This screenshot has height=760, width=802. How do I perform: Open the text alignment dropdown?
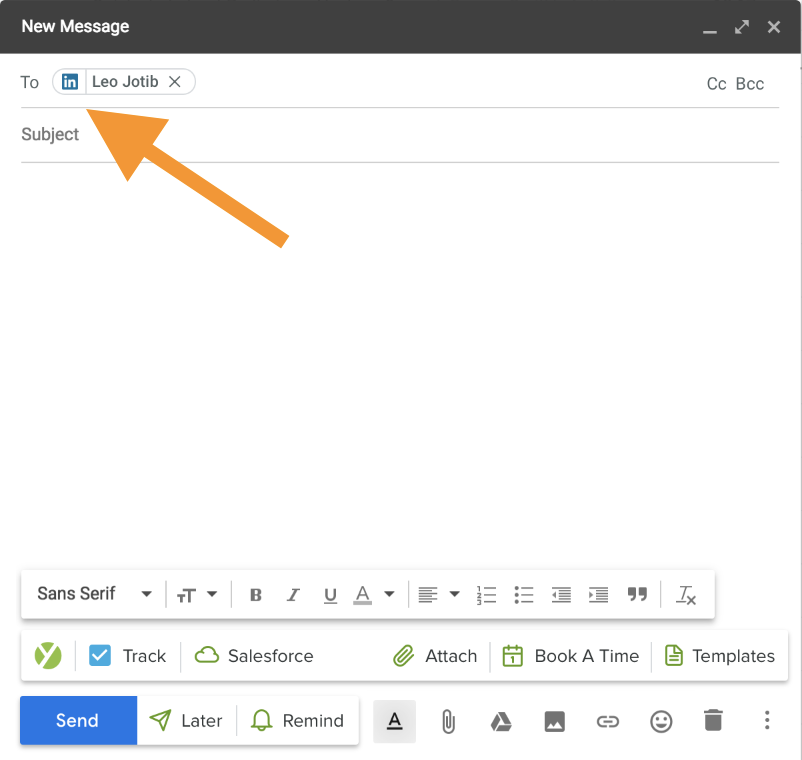[x=438, y=595]
